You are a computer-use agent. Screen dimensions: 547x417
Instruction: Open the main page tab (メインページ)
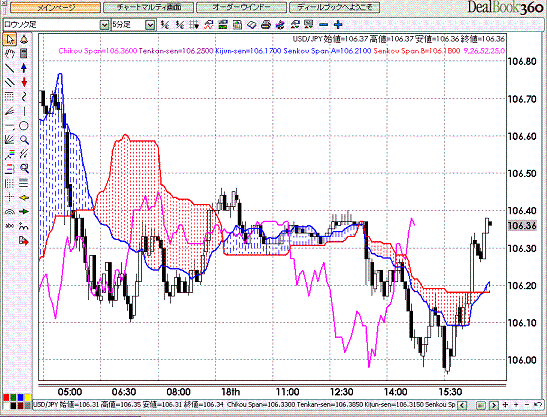coord(55,7)
